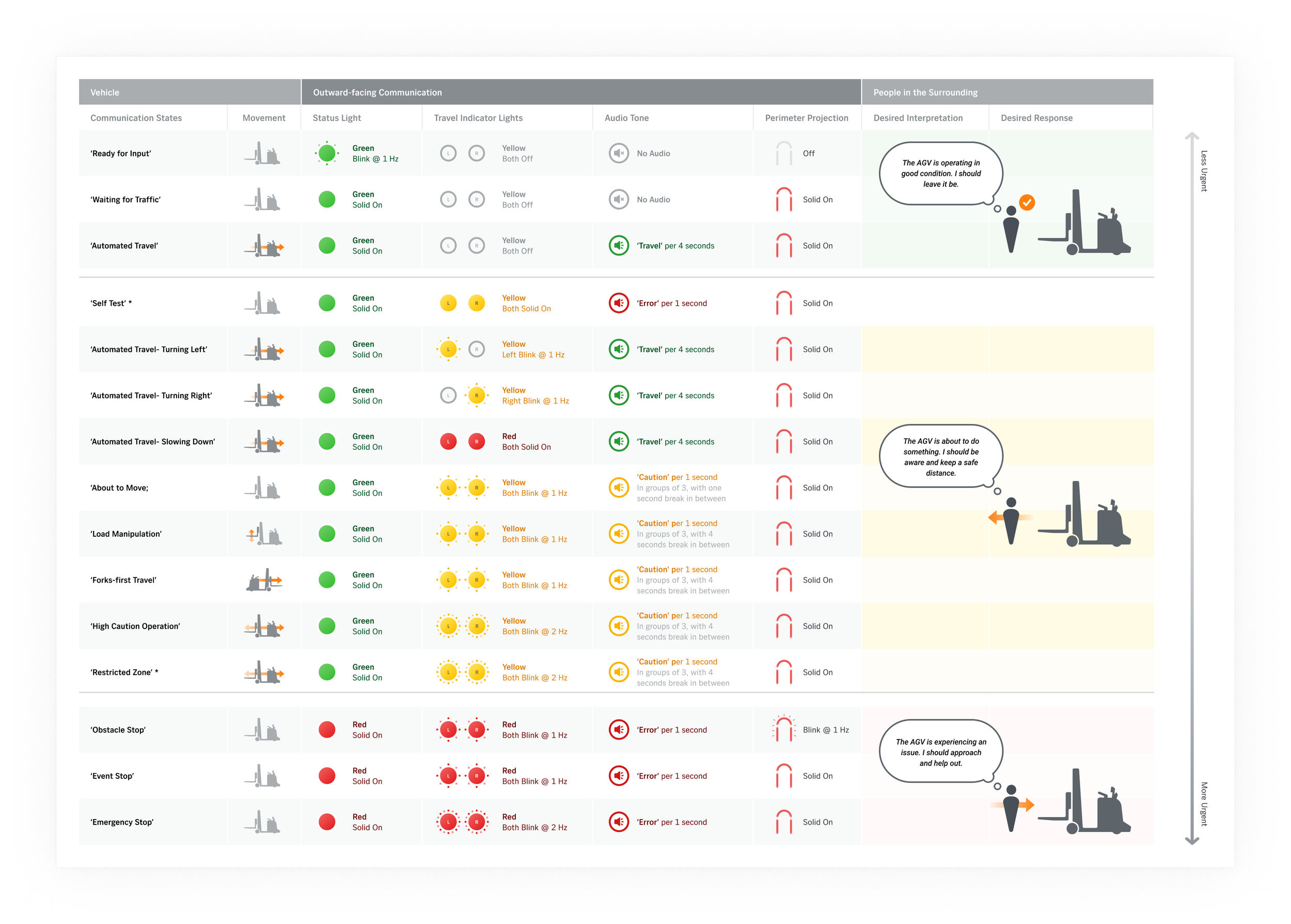1291x924 pixels.
Task: Click the muted speaker icon in 'Waiting for Traffic' row
Action: [x=618, y=199]
